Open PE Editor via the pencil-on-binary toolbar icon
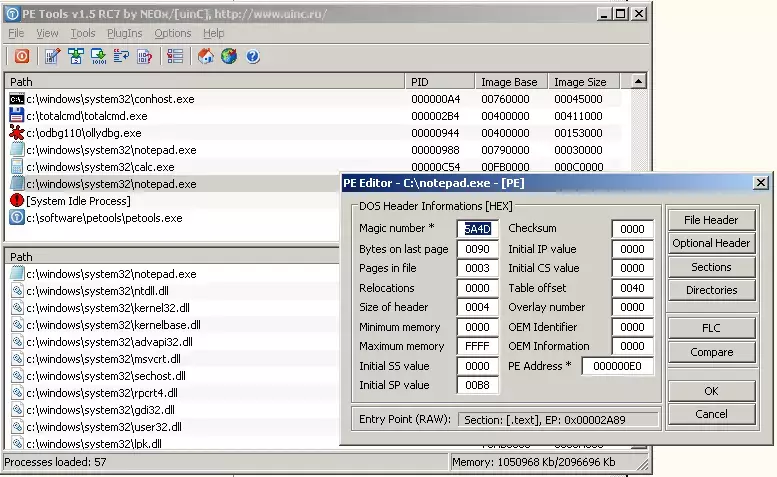The image size is (777, 477). click(52, 56)
